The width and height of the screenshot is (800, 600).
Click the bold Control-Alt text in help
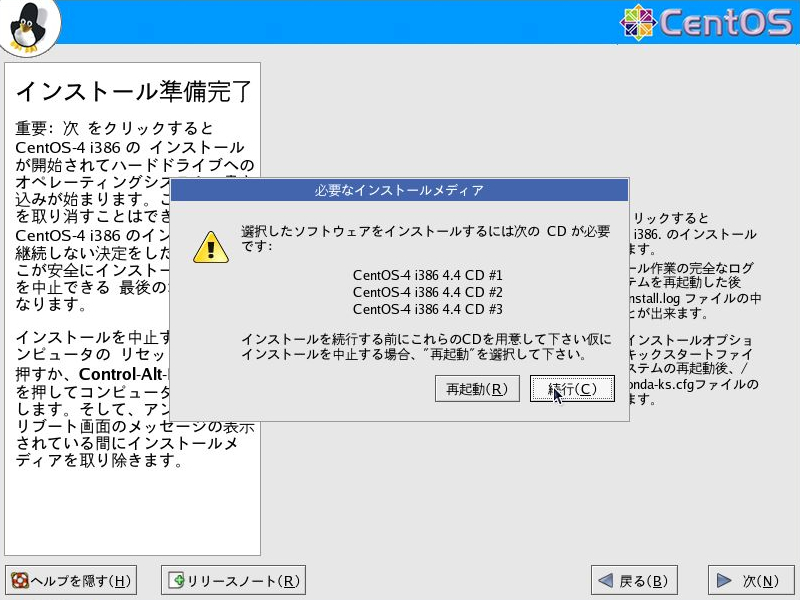coord(120,374)
